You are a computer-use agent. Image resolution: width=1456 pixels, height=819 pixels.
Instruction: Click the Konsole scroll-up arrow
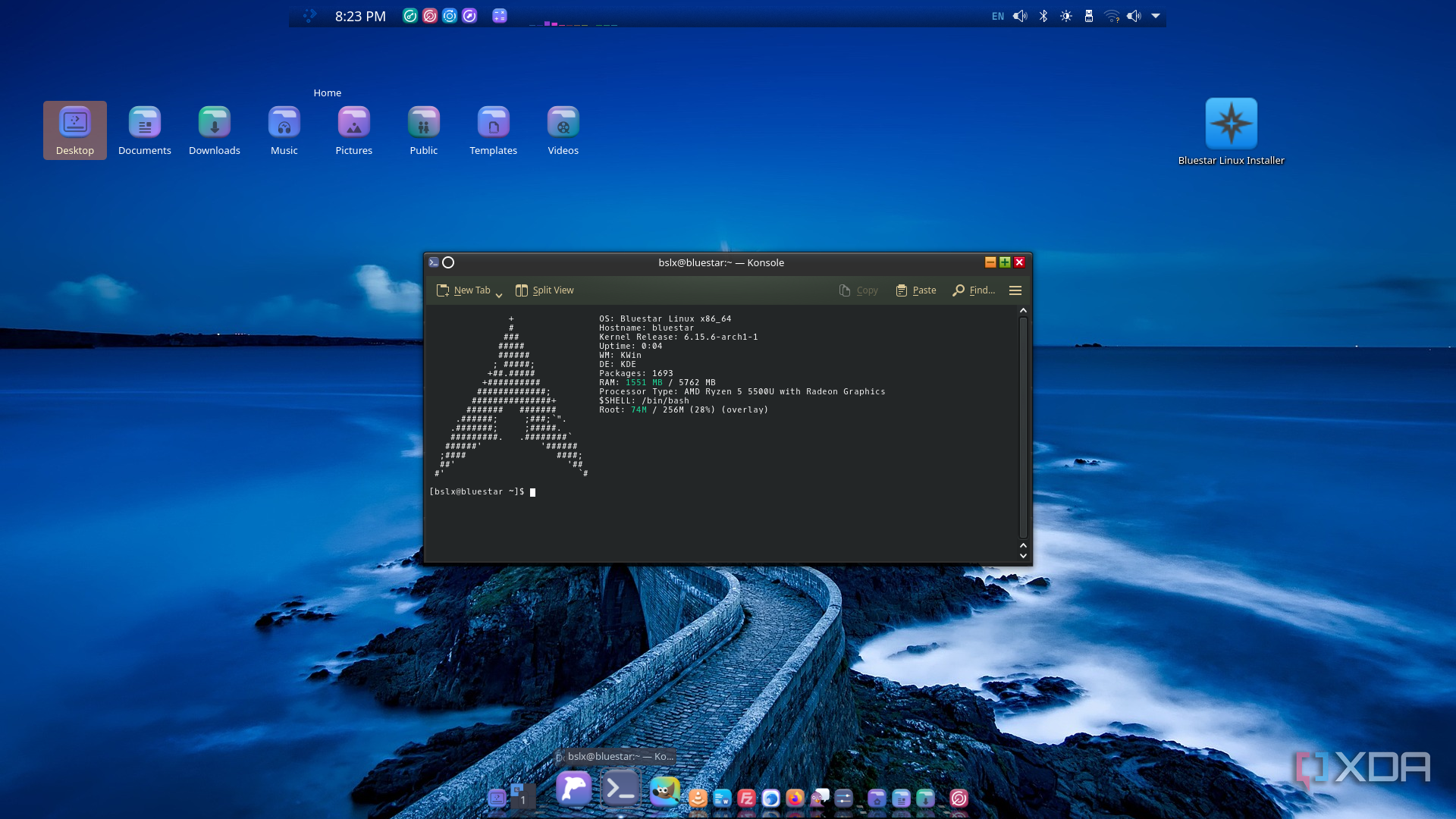1023,311
